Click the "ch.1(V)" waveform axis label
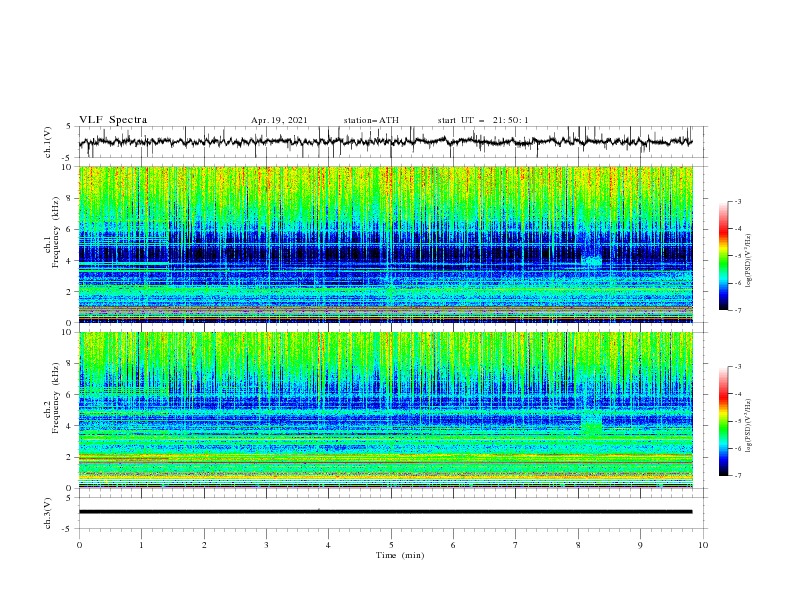Viewport: 792px width, 612px height. point(48,142)
